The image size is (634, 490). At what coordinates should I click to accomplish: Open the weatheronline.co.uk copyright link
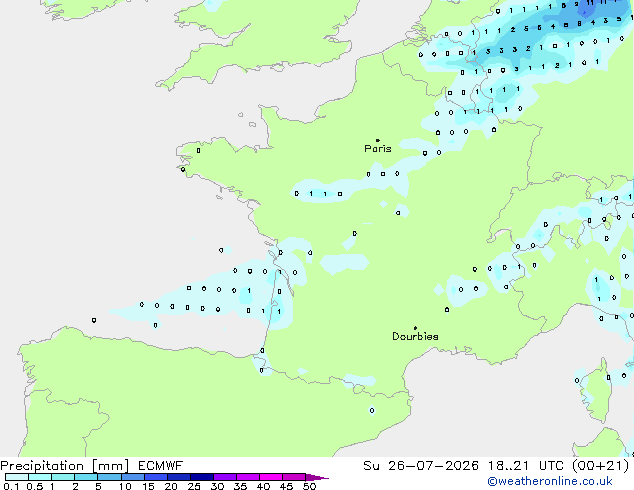point(550,481)
